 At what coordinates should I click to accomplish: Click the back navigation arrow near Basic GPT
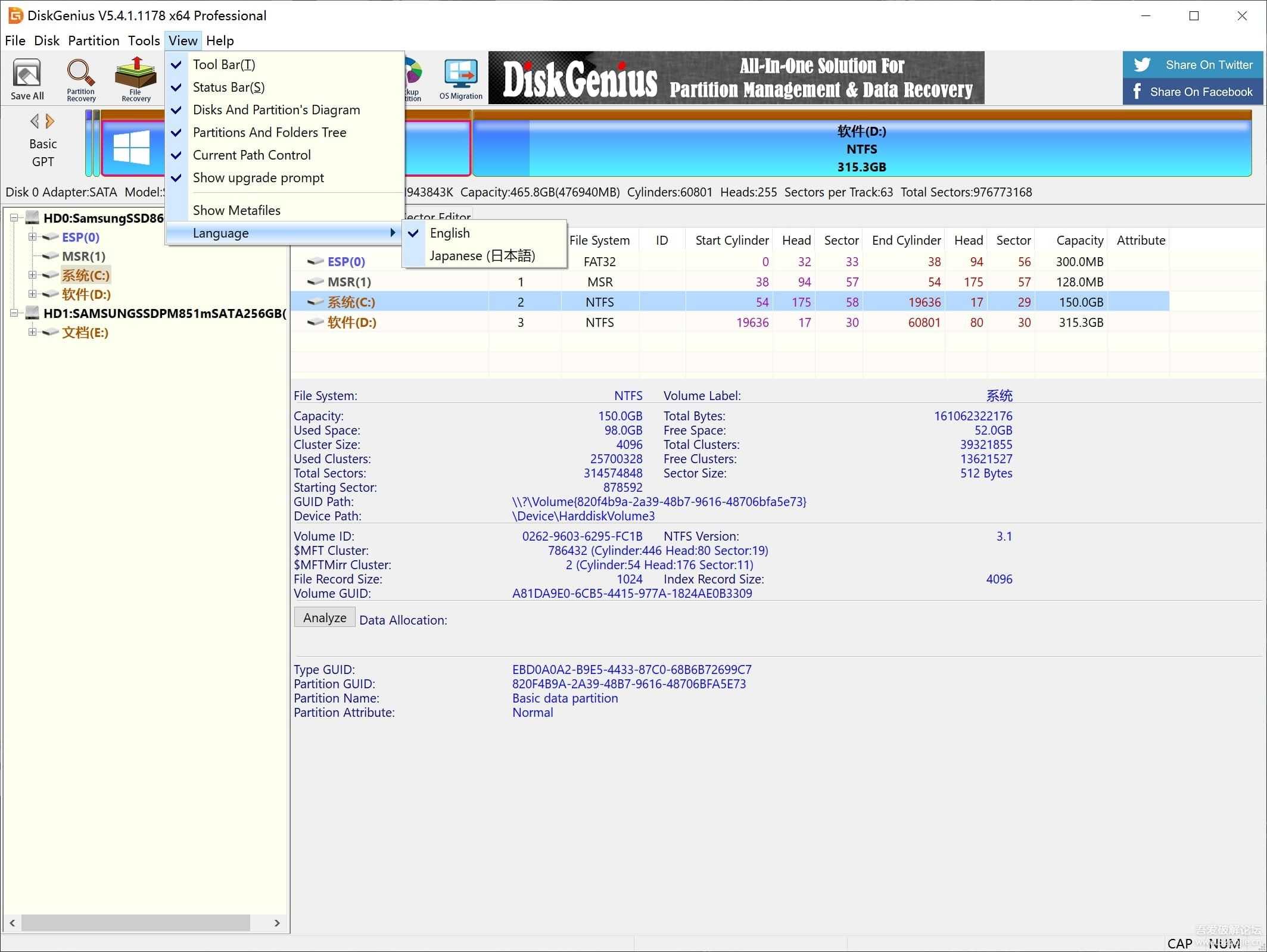(x=35, y=120)
